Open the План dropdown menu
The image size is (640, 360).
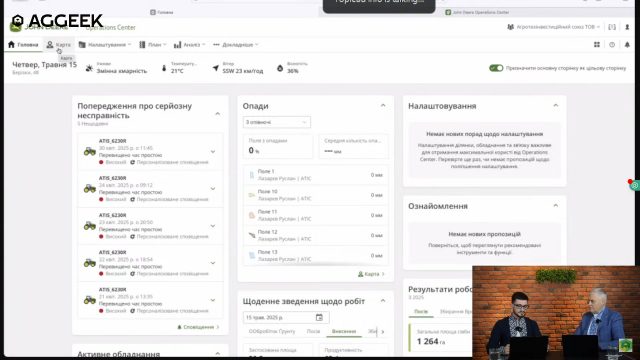153,44
